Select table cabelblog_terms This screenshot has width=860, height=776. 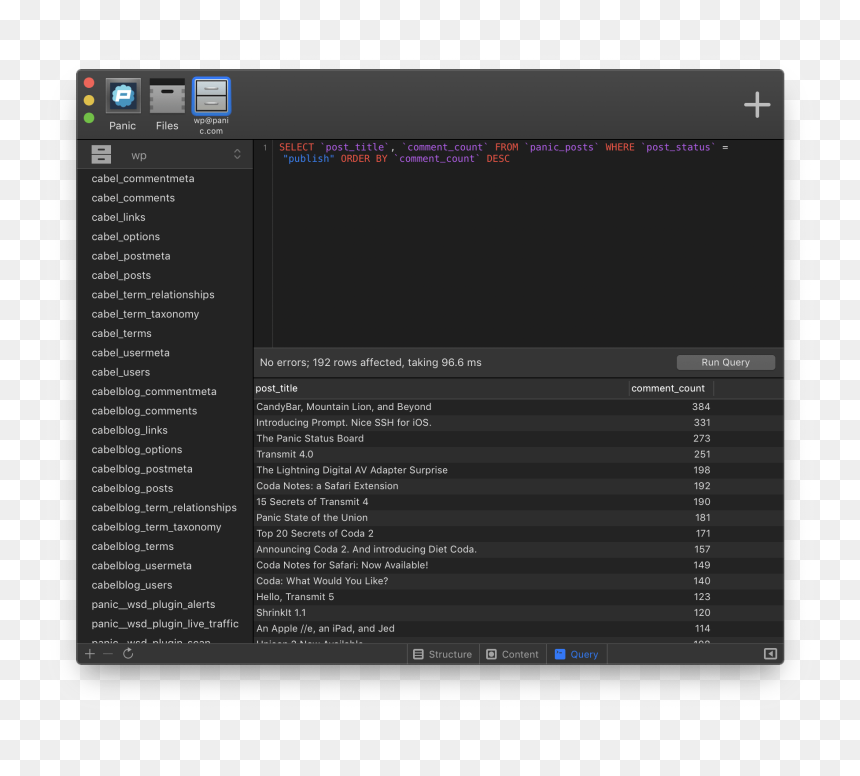coord(165,546)
